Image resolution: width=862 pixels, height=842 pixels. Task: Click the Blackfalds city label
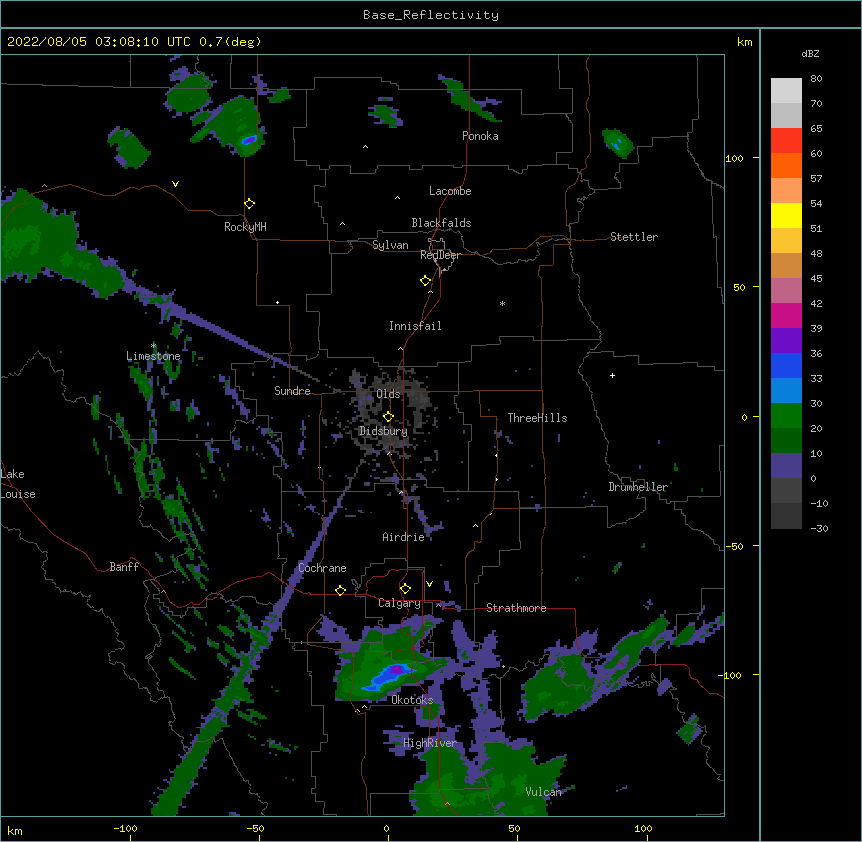441,223
